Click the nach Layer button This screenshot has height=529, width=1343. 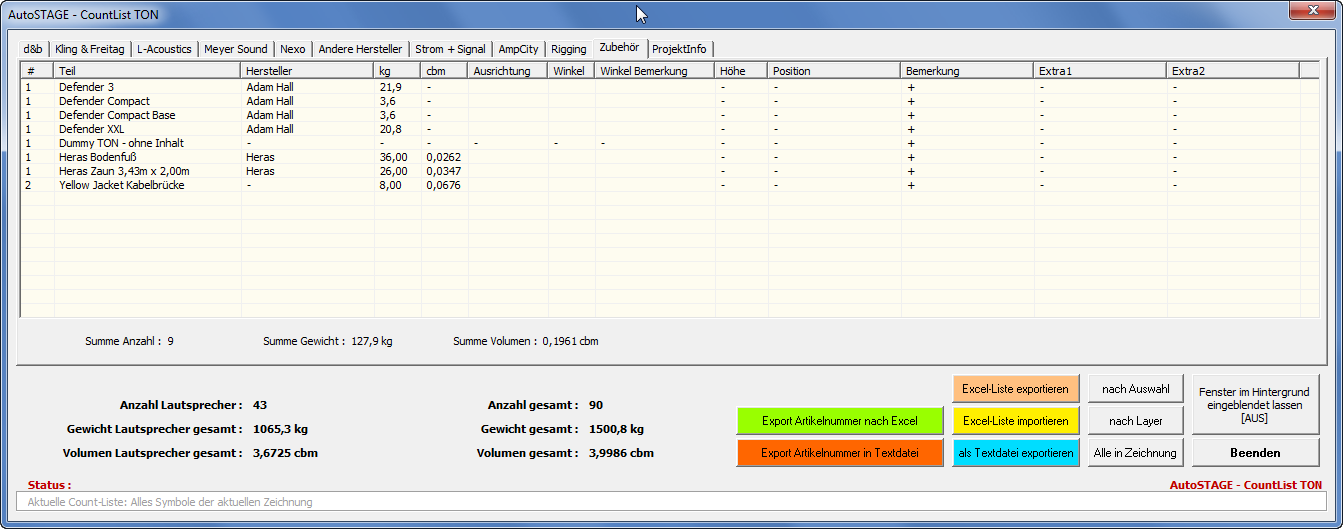click(1135, 421)
